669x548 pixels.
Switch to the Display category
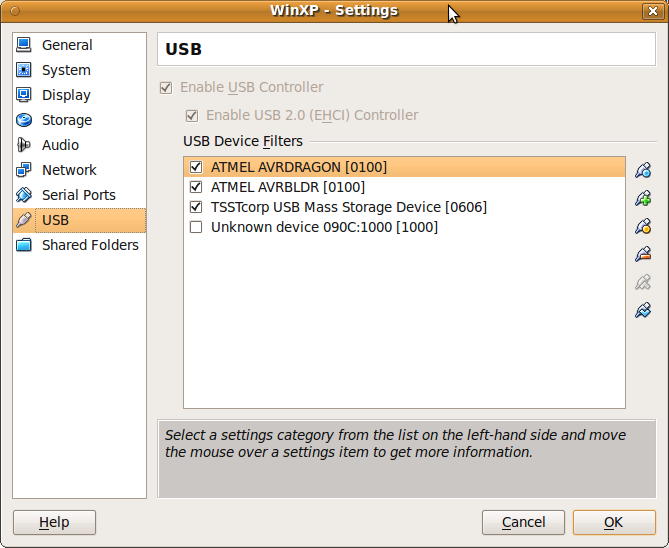(x=66, y=95)
